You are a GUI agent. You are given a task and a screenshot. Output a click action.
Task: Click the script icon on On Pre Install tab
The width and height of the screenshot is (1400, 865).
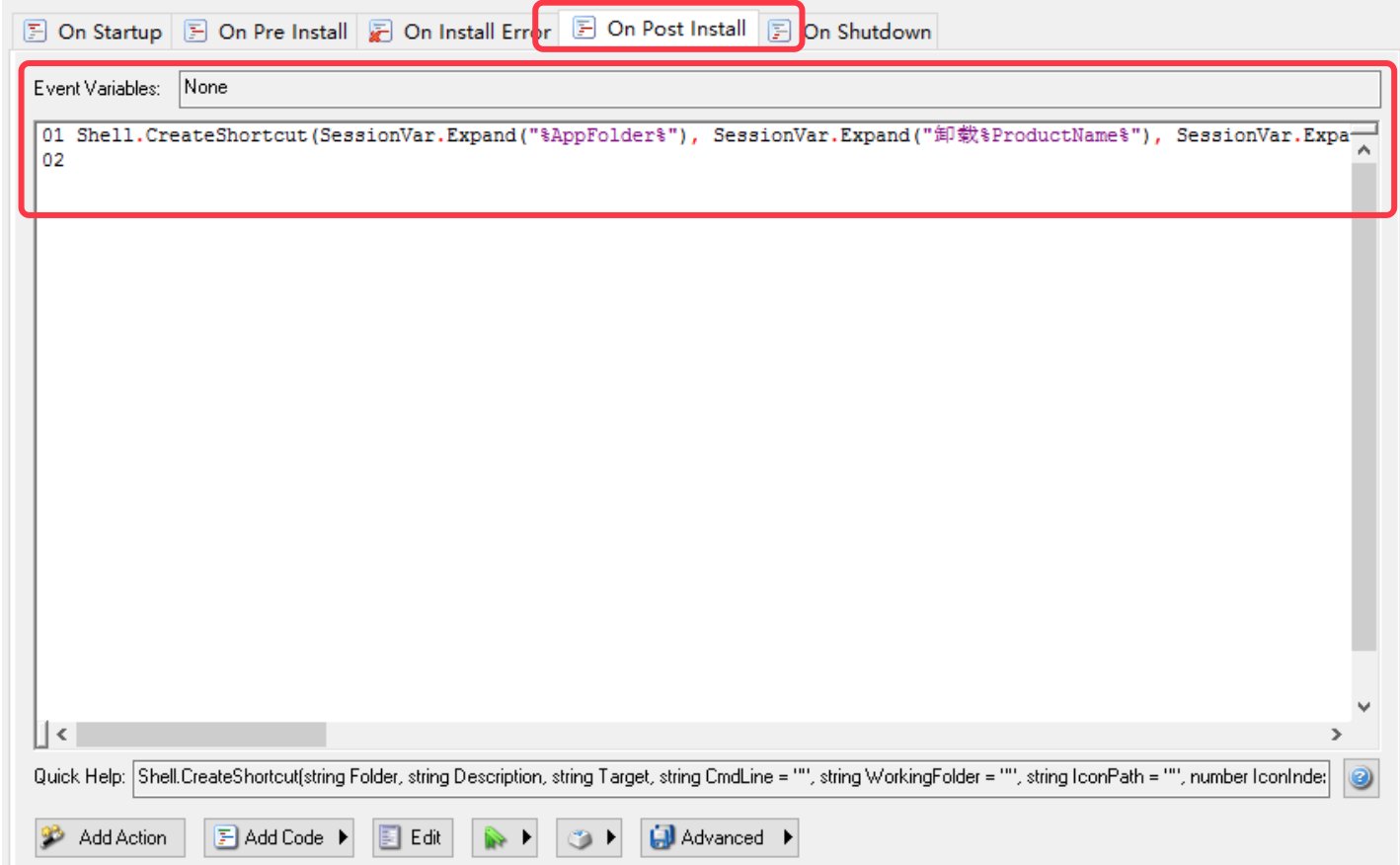point(194,31)
